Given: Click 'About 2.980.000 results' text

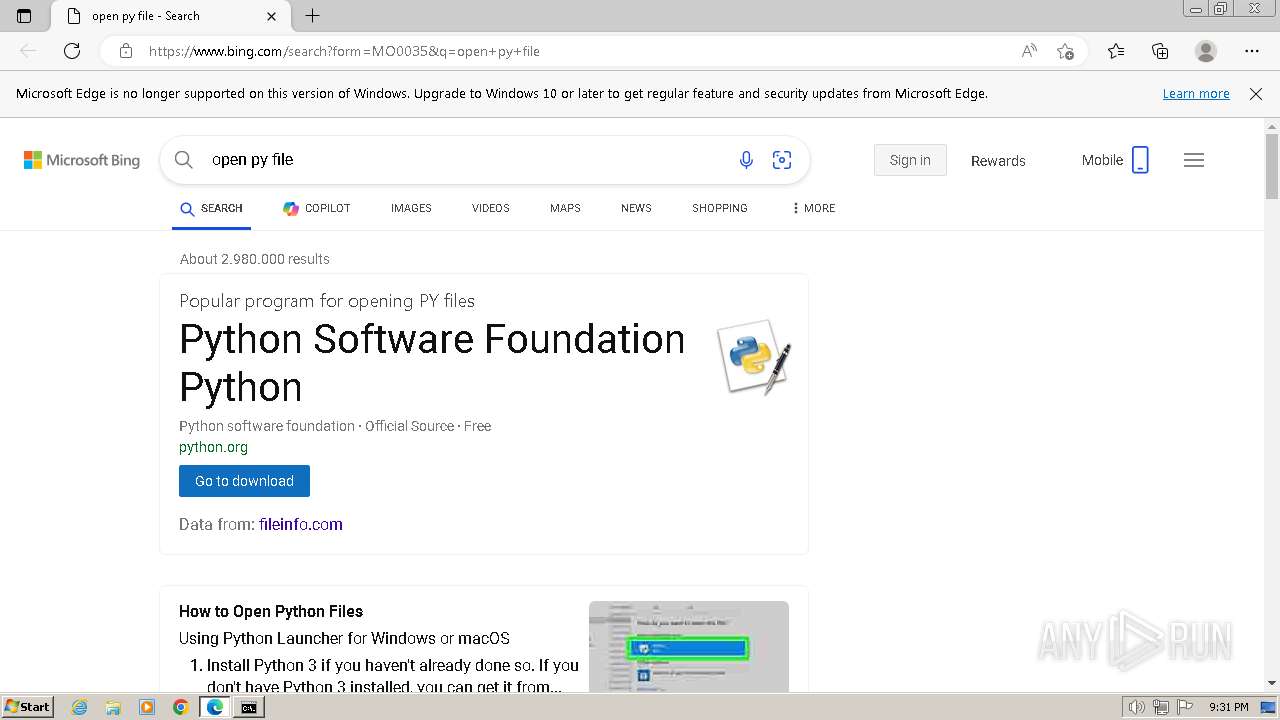Looking at the screenshot, I should 255,259.
